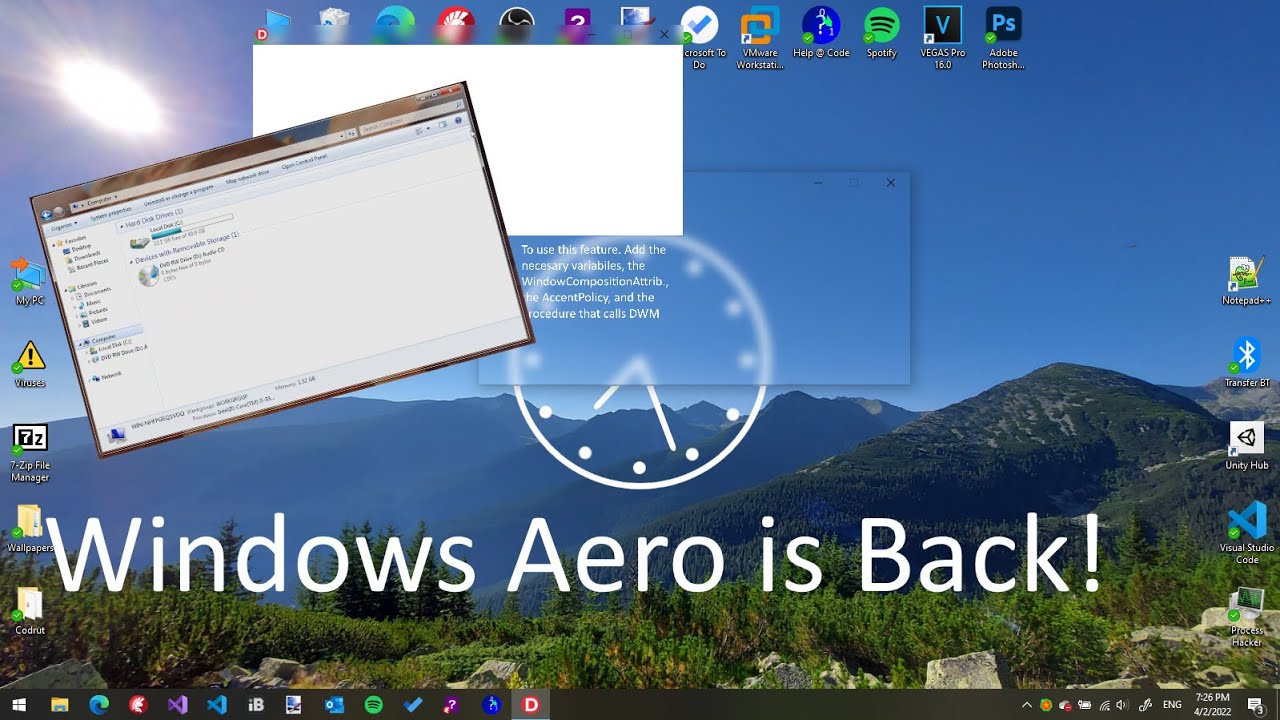Open Outlook from the taskbar

(334, 705)
